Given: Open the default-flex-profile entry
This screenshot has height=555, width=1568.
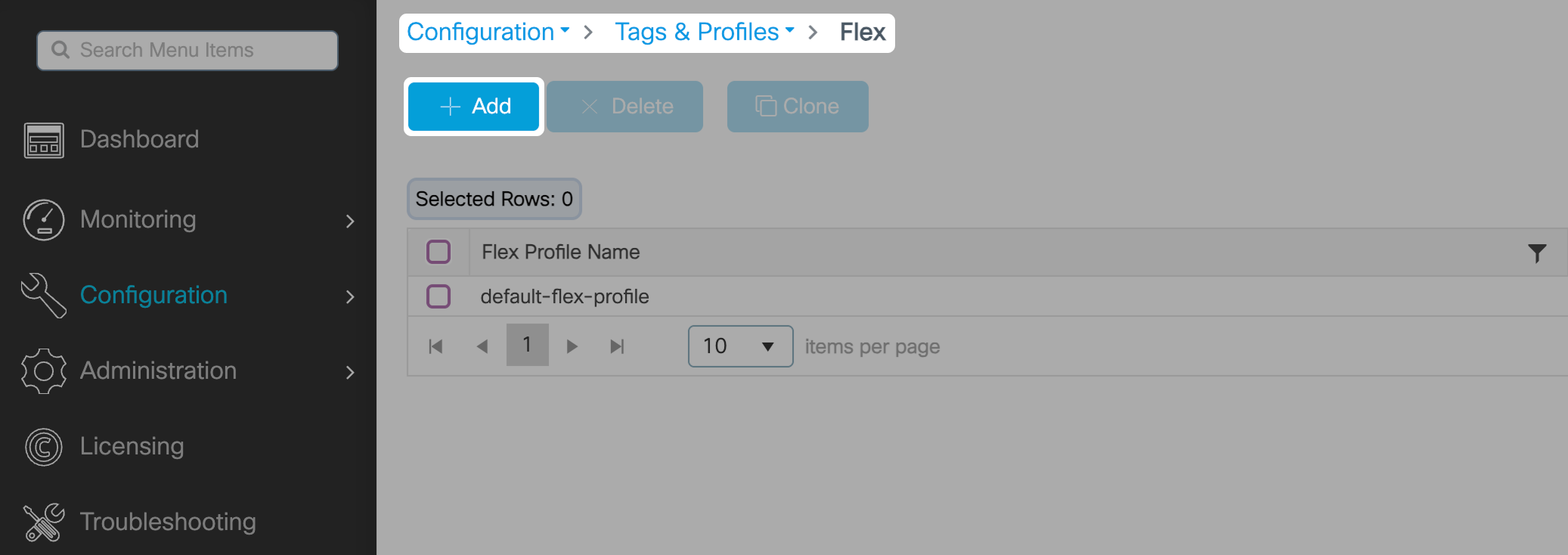Looking at the screenshot, I should pyautogui.click(x=565, y=296).
